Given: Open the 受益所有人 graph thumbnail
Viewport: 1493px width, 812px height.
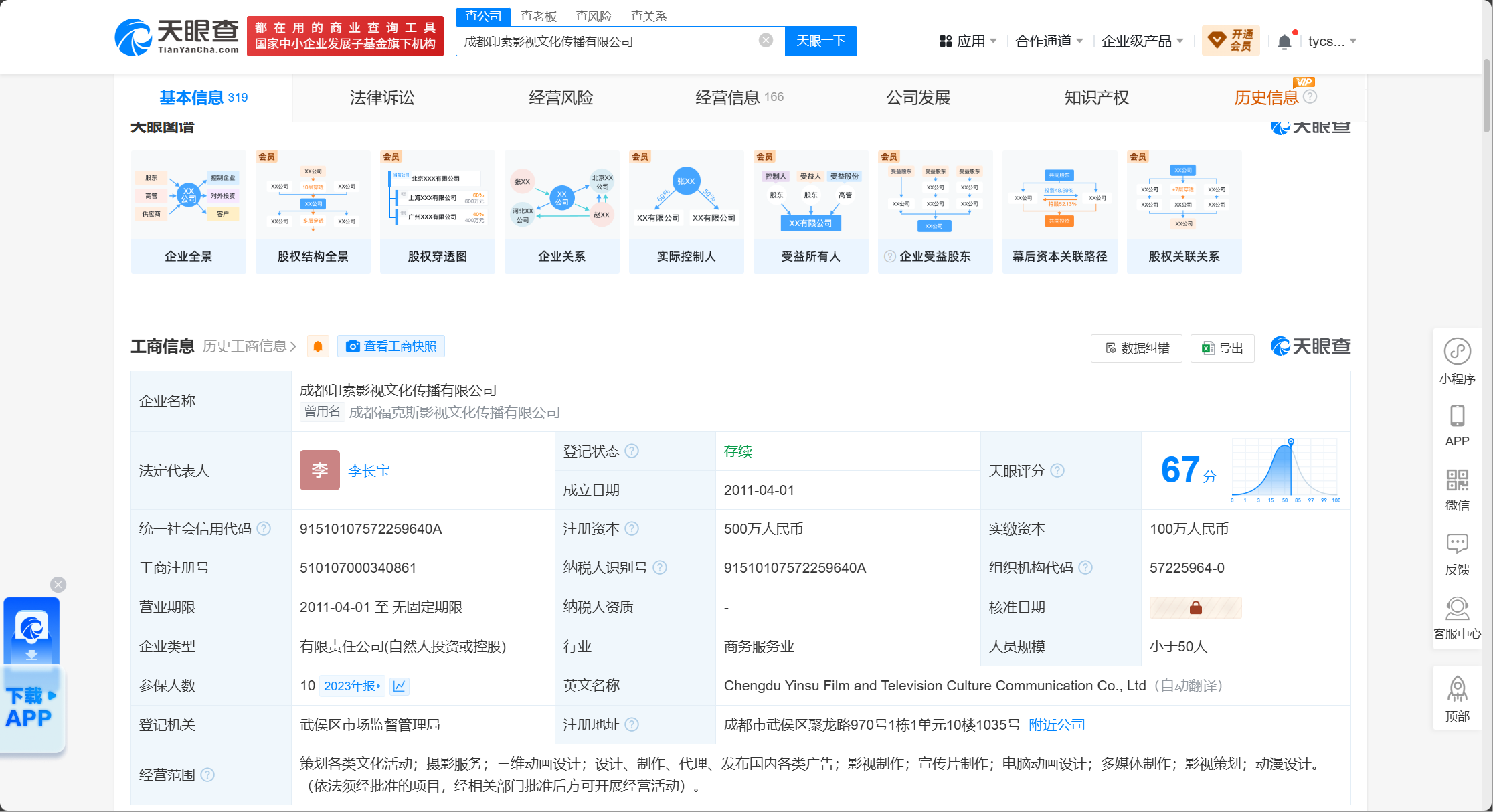Looking at the screenshot, I should (x=811, y=212).
